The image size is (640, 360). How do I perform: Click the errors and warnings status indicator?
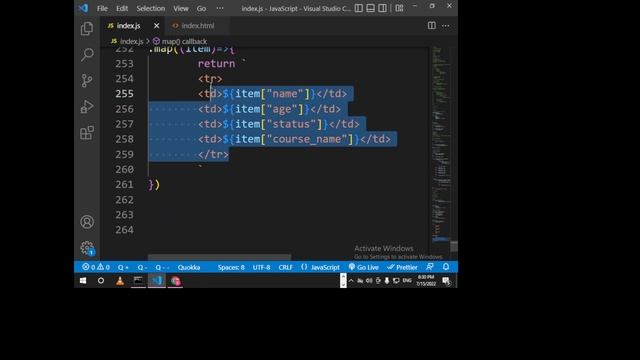coord(96,267)
